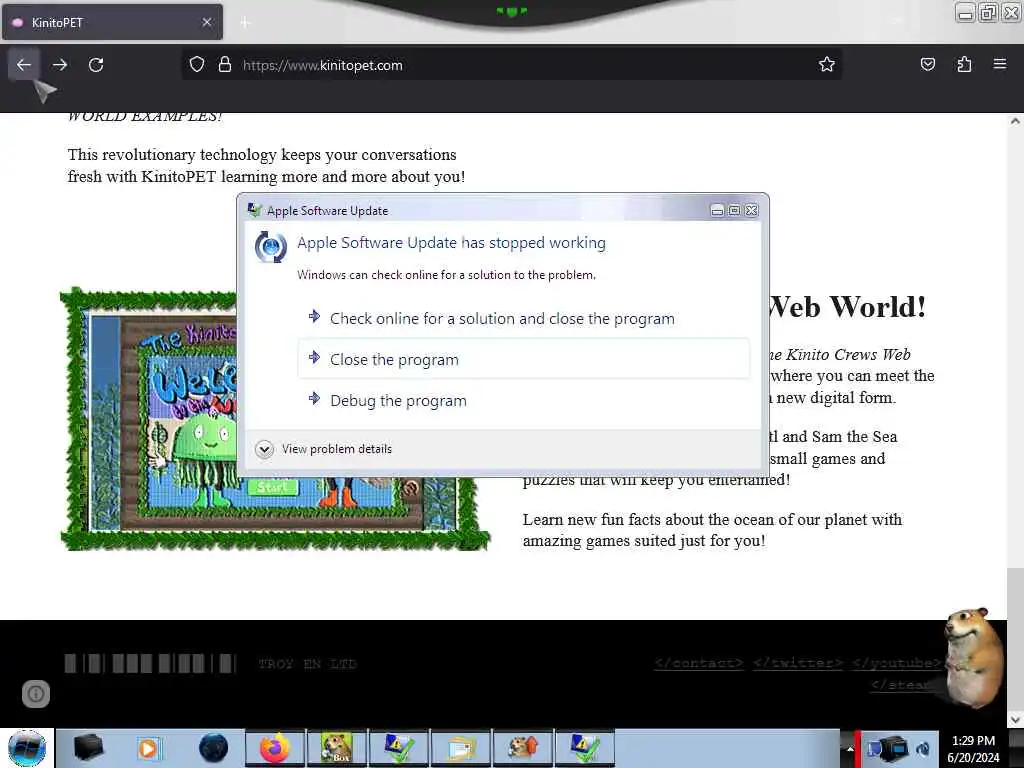Open the clock showing 1:29 PM
This screenshot has height=768, width=1024.
pyautogui.click(x=973, y=749)
